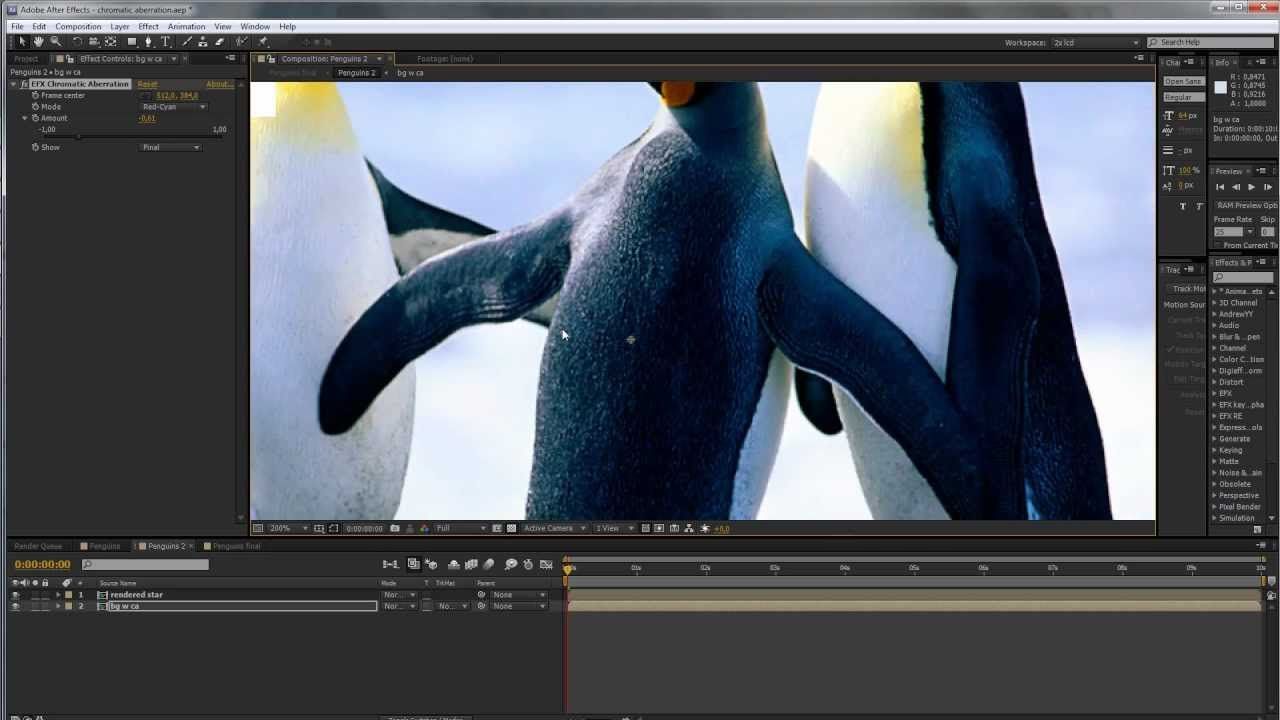Open the Graph Editor button
This screenshot has width=1280, height=720.
tap(546, 565)
